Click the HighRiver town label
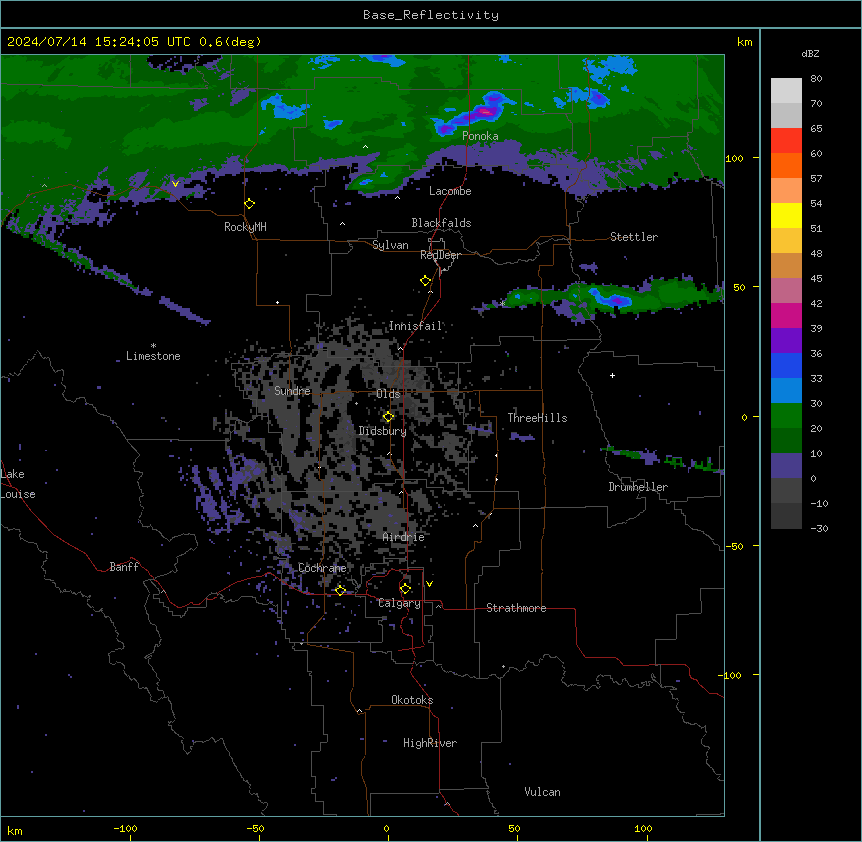 coord(430,743)
